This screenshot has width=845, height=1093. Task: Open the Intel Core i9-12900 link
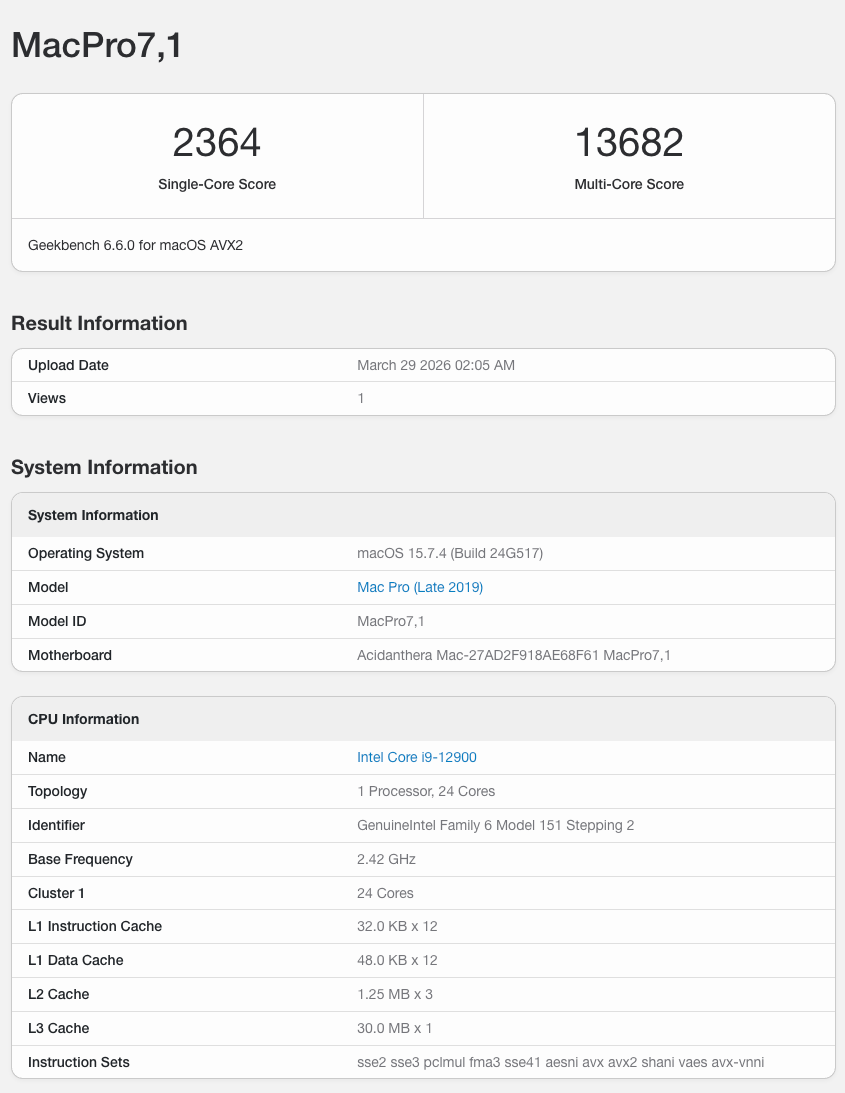416,757
